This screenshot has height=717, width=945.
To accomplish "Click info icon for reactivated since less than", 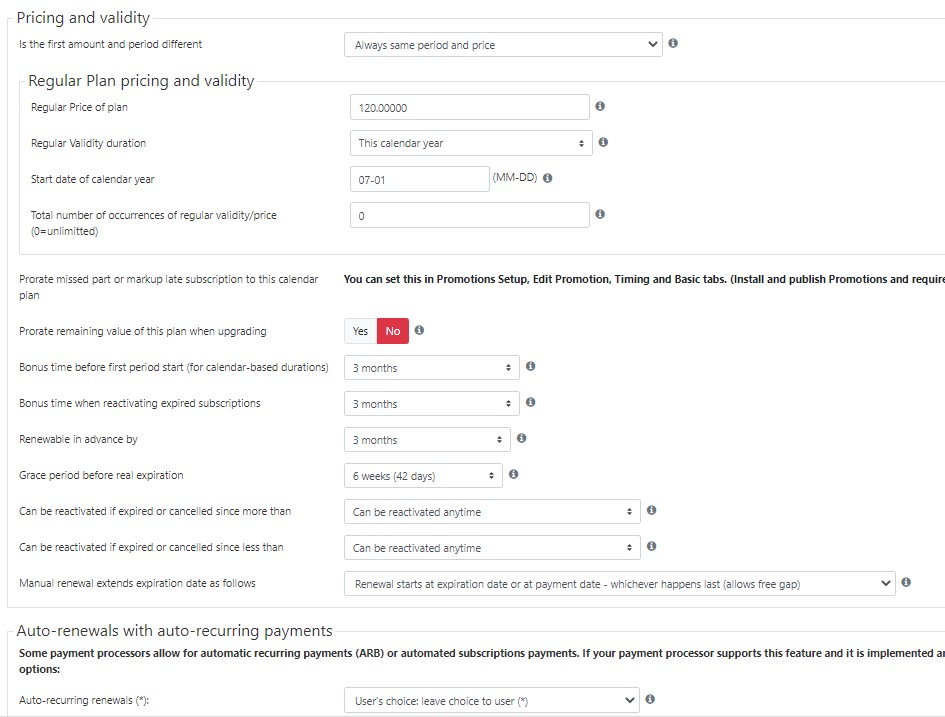I will point(651,546).
